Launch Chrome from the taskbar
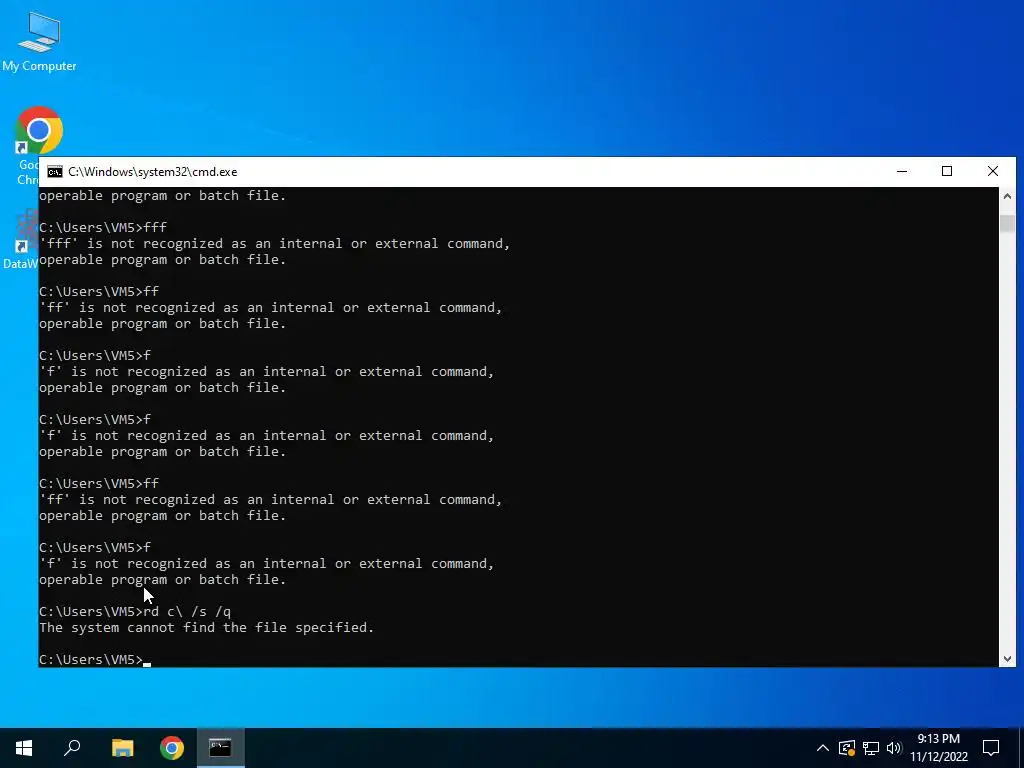This screenshot has width=1024, height=768. coord(172,748)
